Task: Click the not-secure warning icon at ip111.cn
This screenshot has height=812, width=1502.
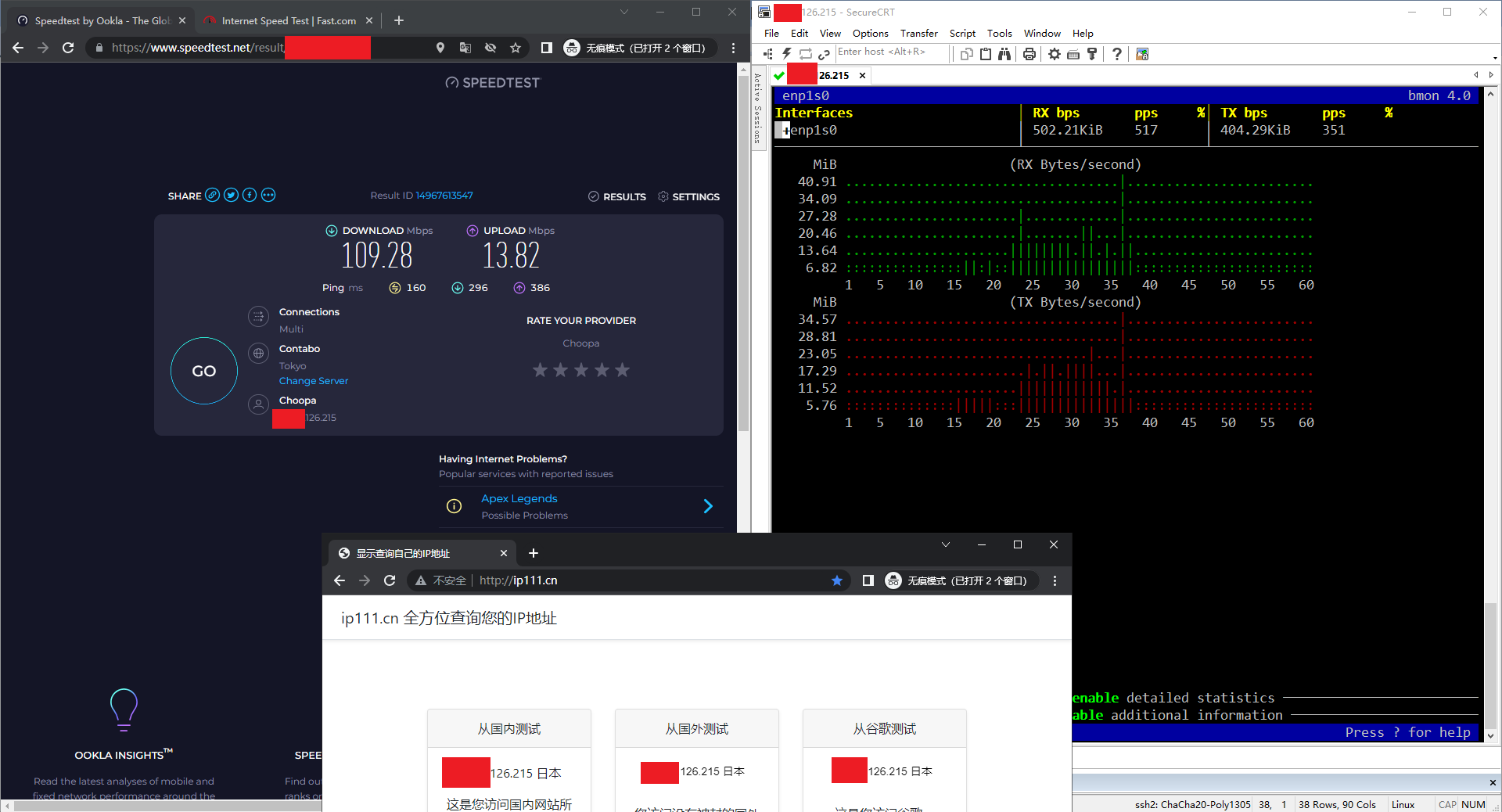Action: pyautogui.click(x=421, y=580)
